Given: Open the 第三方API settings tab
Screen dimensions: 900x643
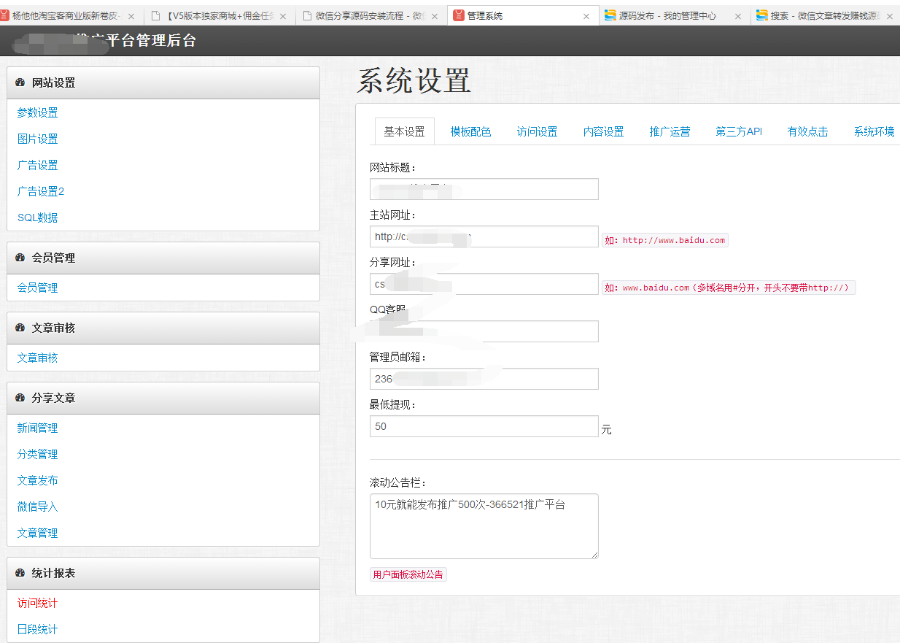Looking at the screenshot, I should pyautogui.click(x=738, y=130).
